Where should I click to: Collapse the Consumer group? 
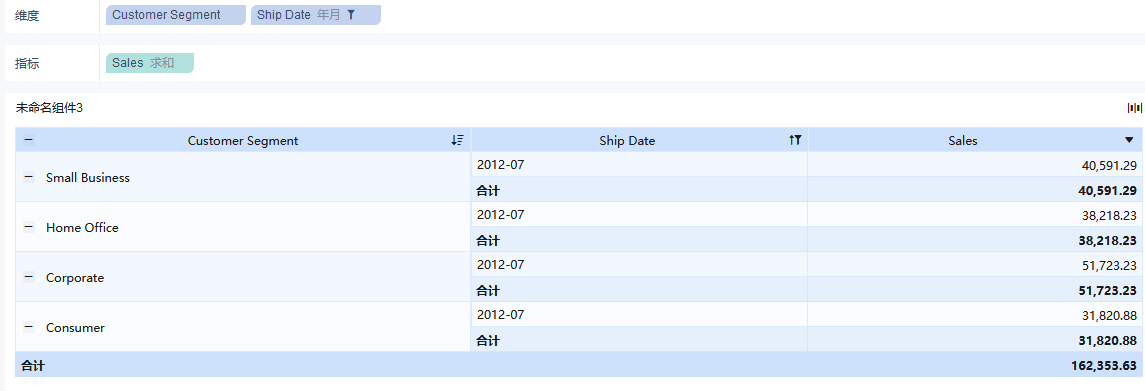click(x=28, y=327)
